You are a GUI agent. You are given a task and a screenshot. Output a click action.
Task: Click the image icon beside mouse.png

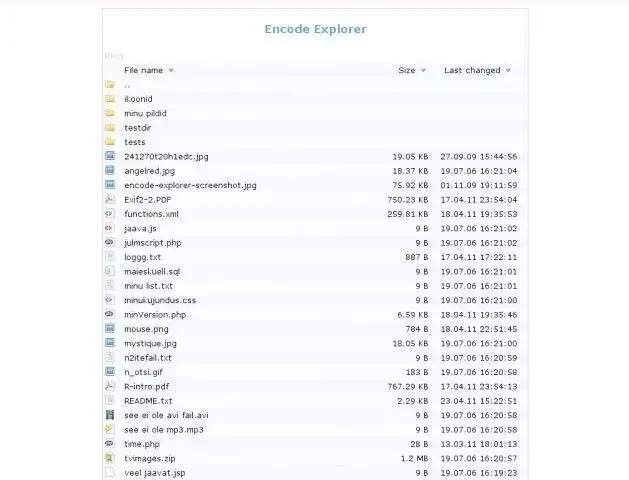(x=110, y=329)
